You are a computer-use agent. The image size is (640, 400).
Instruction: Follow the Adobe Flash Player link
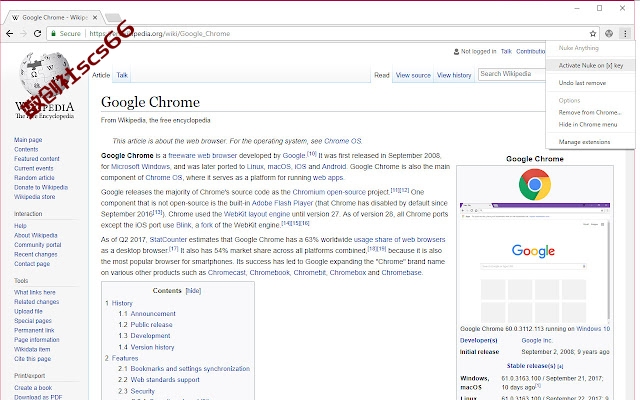(x=282, y=203)
